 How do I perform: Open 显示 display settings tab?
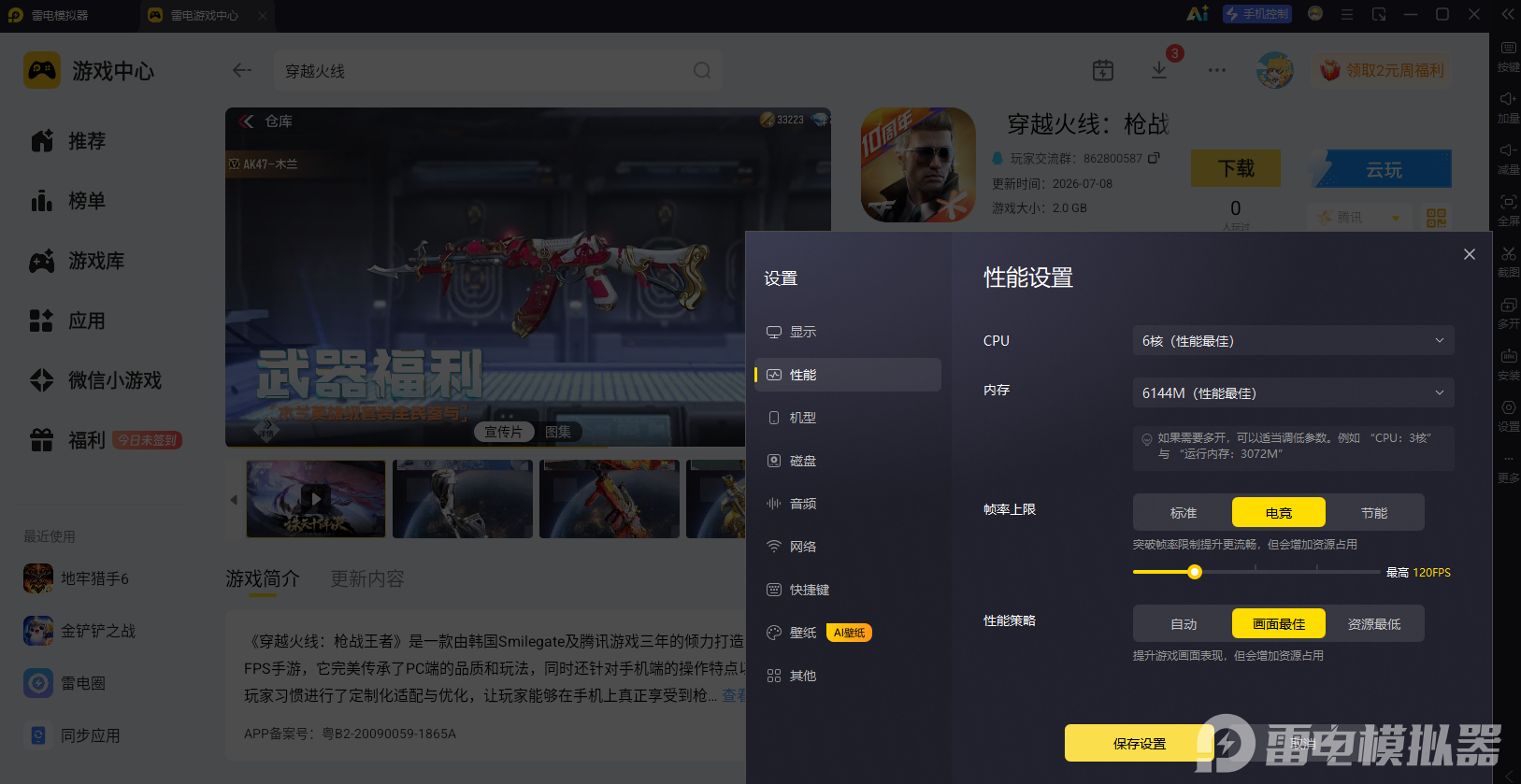point(848,332)
